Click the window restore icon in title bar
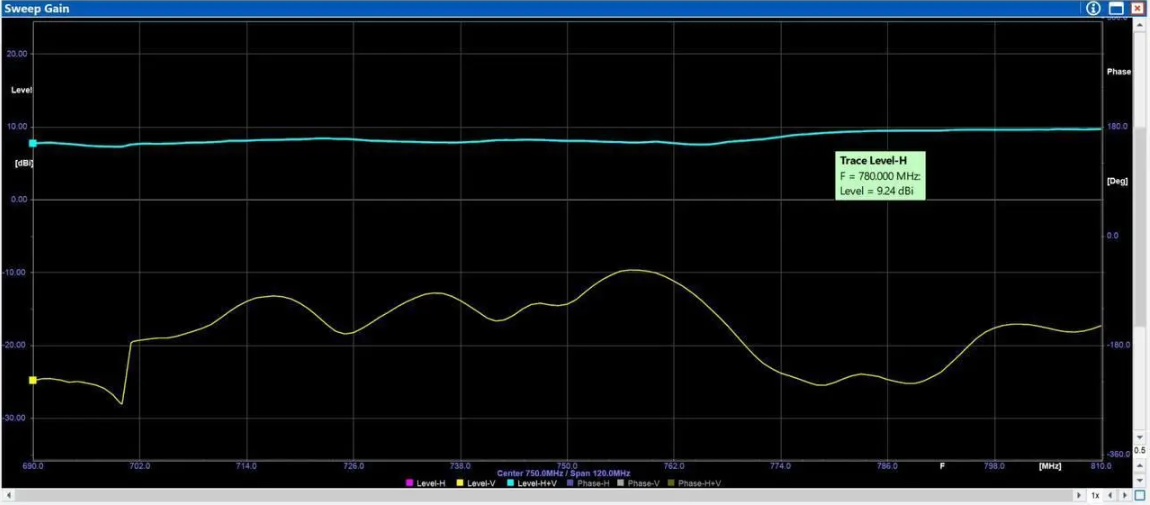 click(x=1116, y=8)
